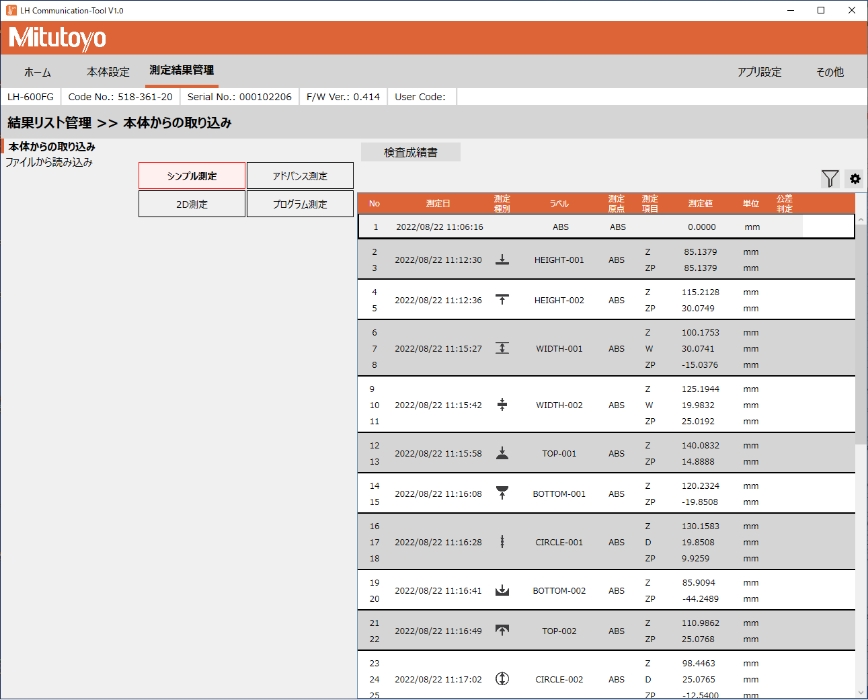This screenshot has height=700, width=868.
Task: Click the measurement type icon for HEIGHT-002
Action: 502,297
